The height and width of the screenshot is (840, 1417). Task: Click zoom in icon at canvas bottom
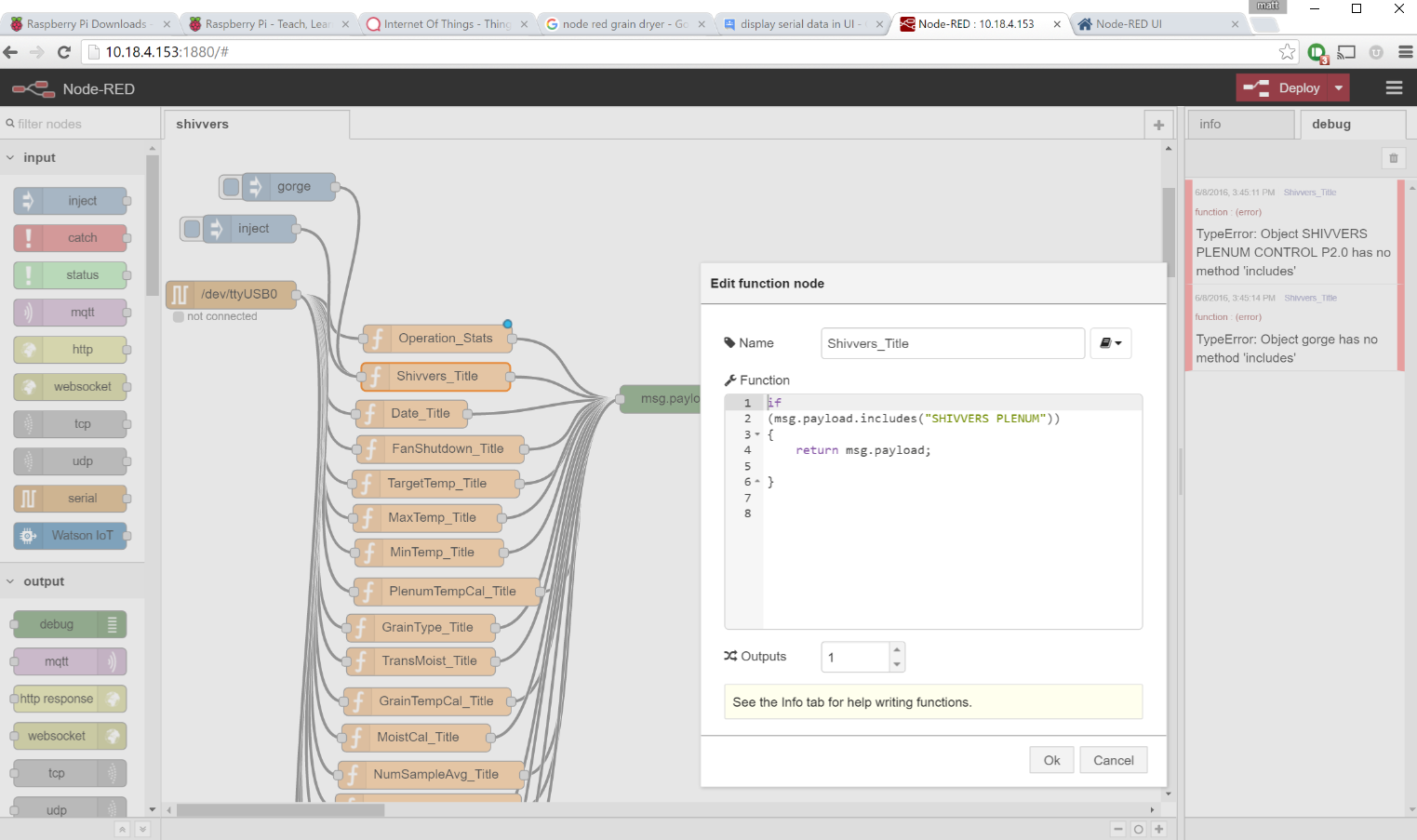pyautogui.click(x=1158, y=829)
